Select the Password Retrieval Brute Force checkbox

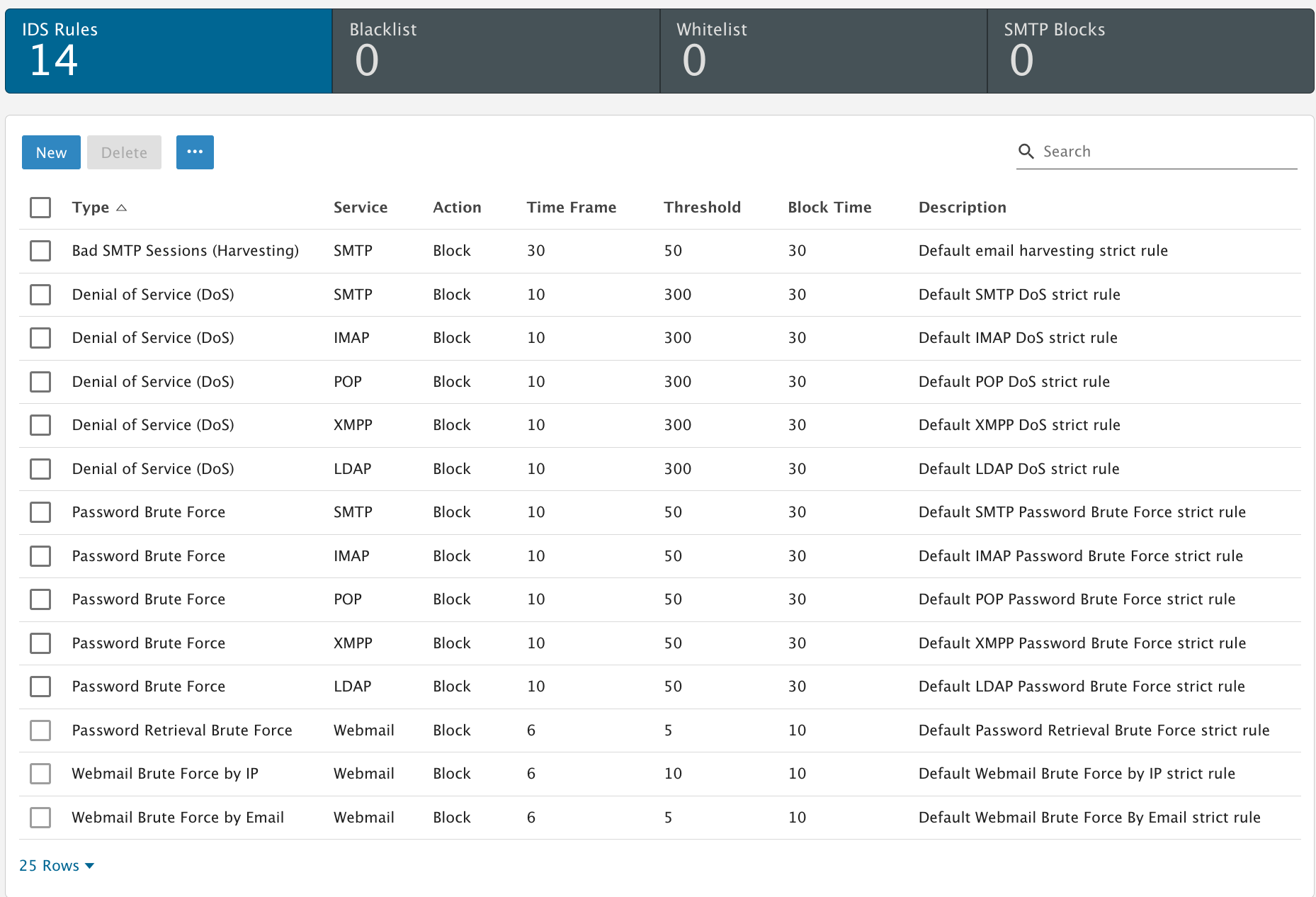40,730
